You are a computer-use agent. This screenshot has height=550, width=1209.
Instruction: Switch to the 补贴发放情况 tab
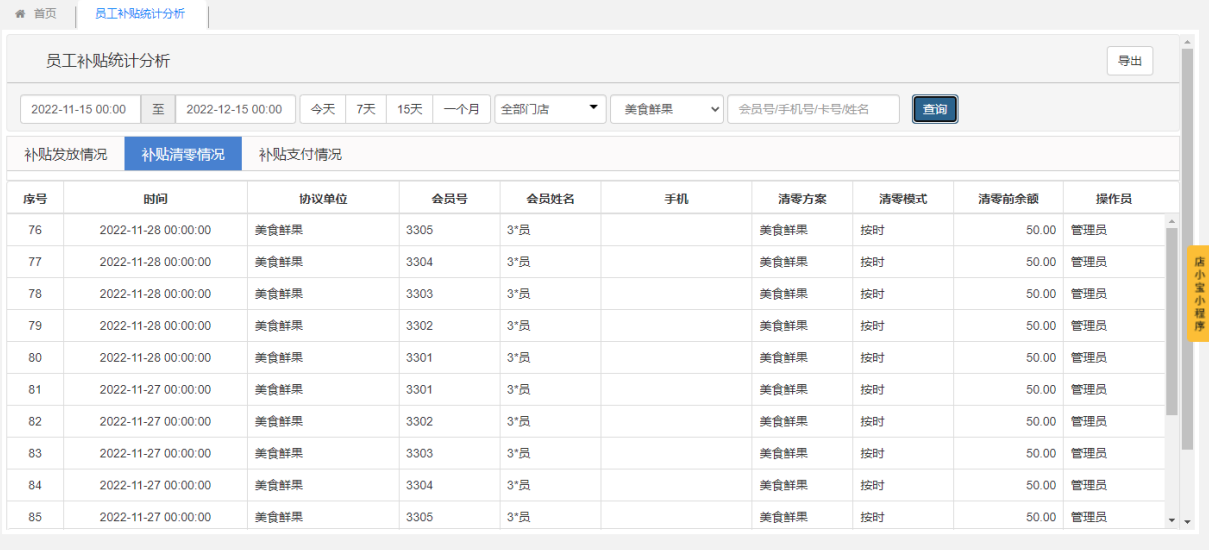(66, 154)
